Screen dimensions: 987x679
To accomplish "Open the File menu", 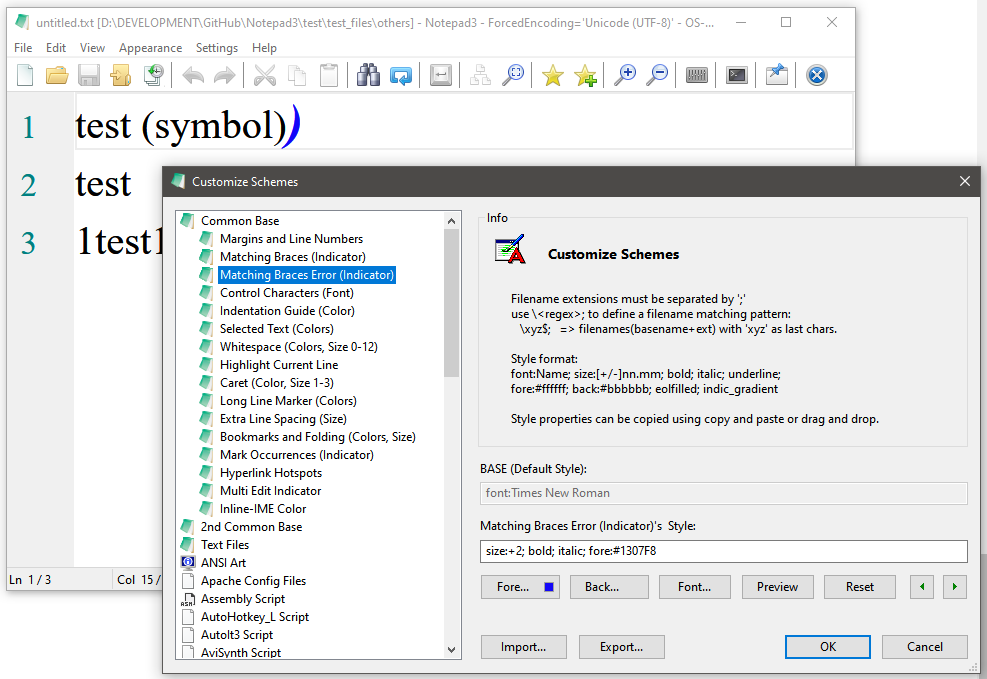I will (23, 48).
